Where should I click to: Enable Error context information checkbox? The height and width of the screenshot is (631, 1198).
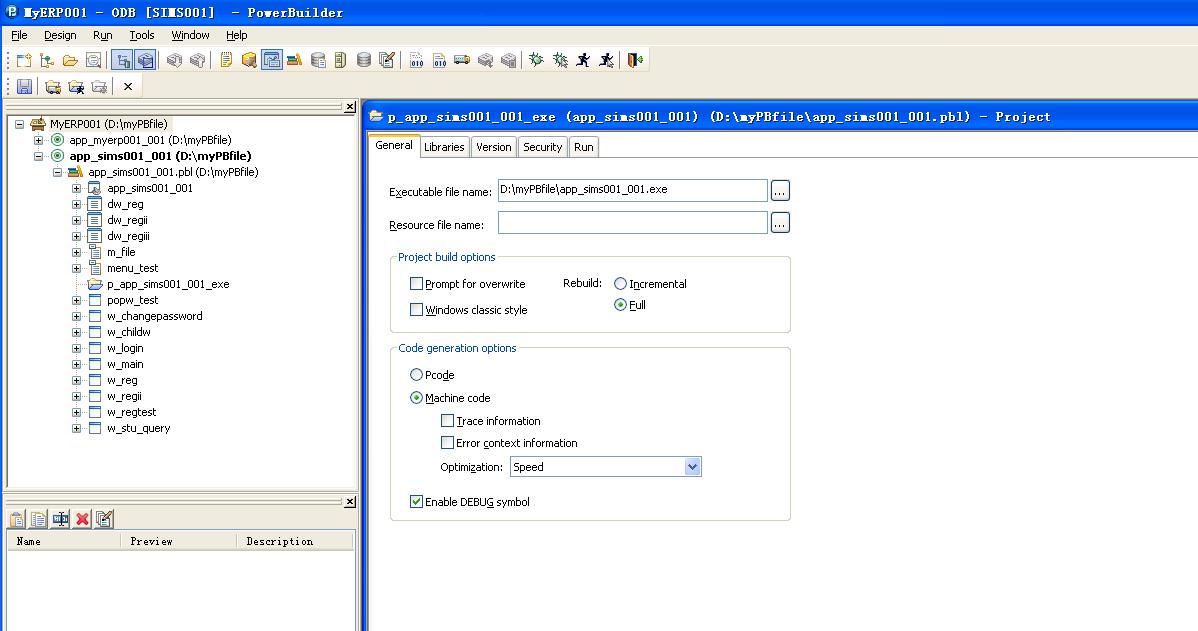(448, 442)
